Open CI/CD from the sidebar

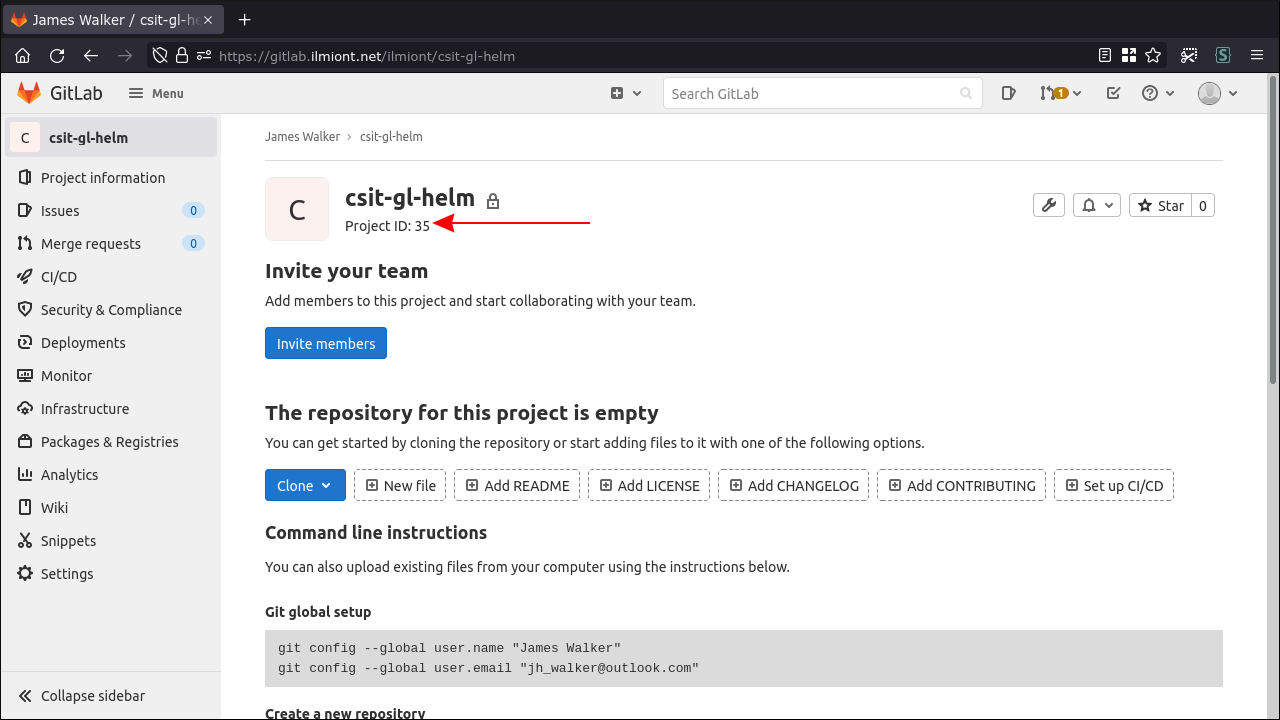60,276
